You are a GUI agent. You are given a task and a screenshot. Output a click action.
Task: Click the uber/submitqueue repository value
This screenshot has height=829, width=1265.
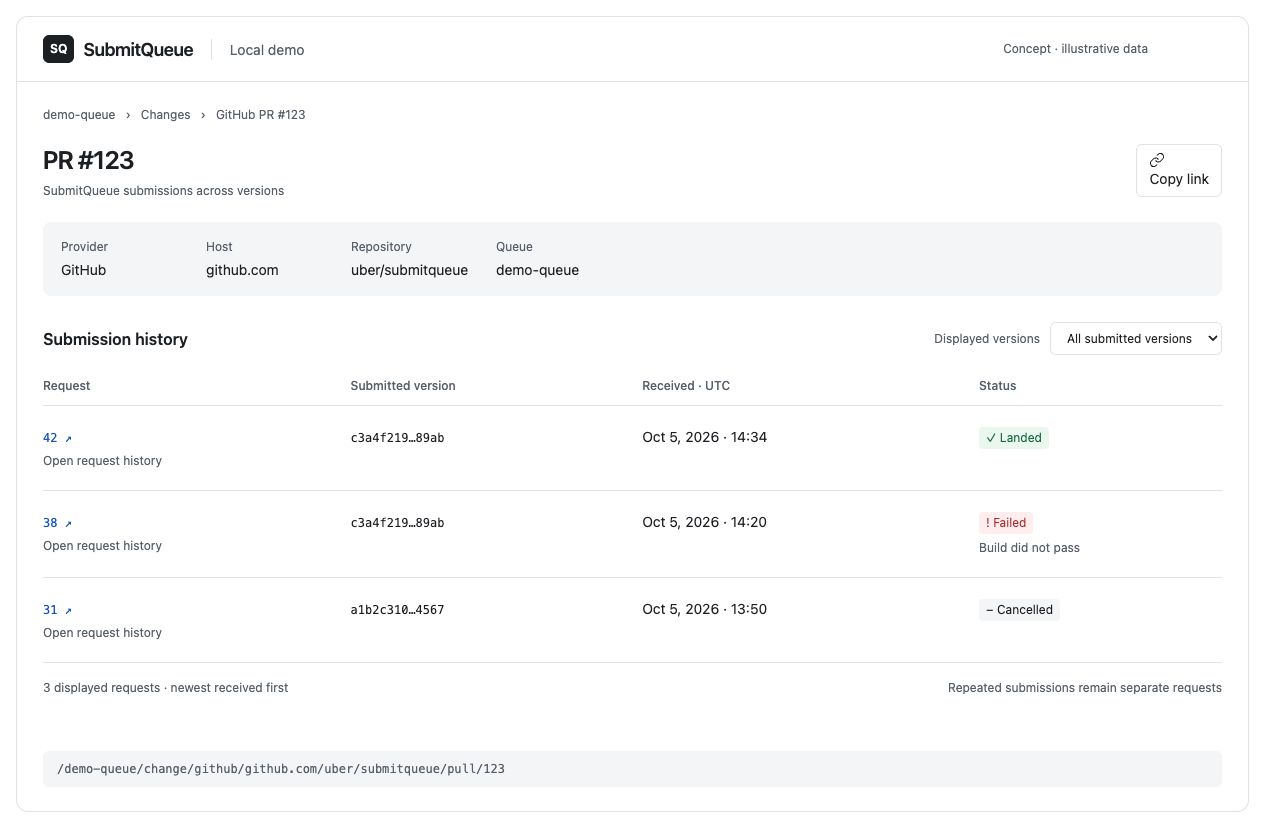coord(409,270)
